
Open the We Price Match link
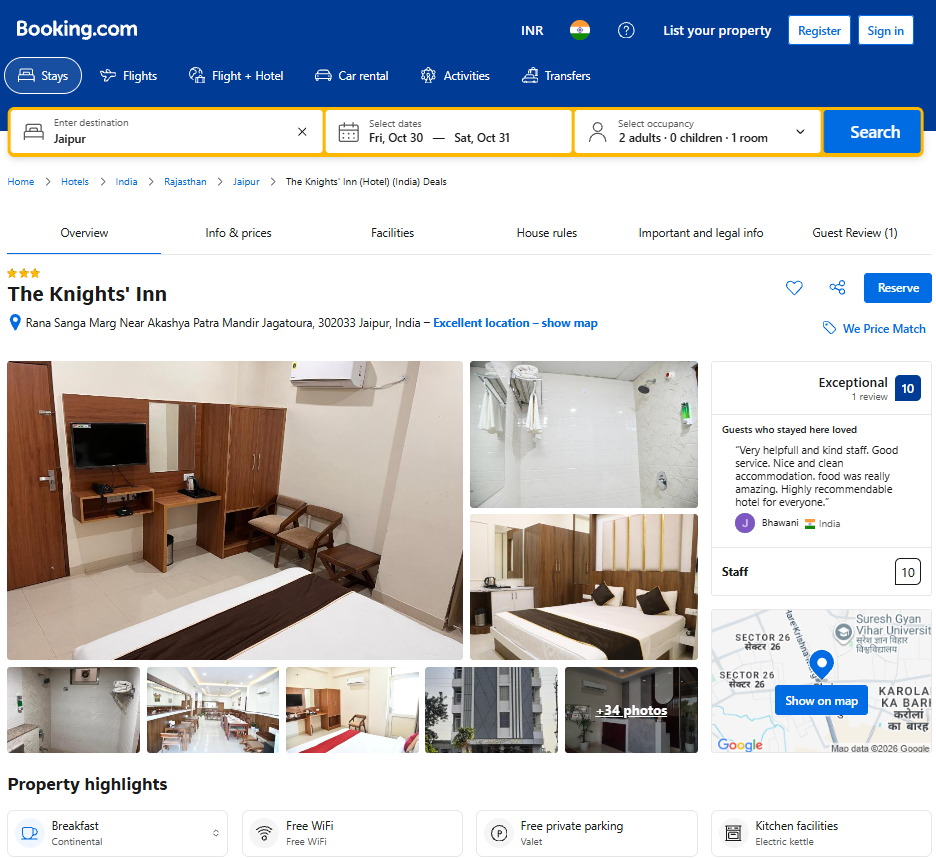point(883,328)
